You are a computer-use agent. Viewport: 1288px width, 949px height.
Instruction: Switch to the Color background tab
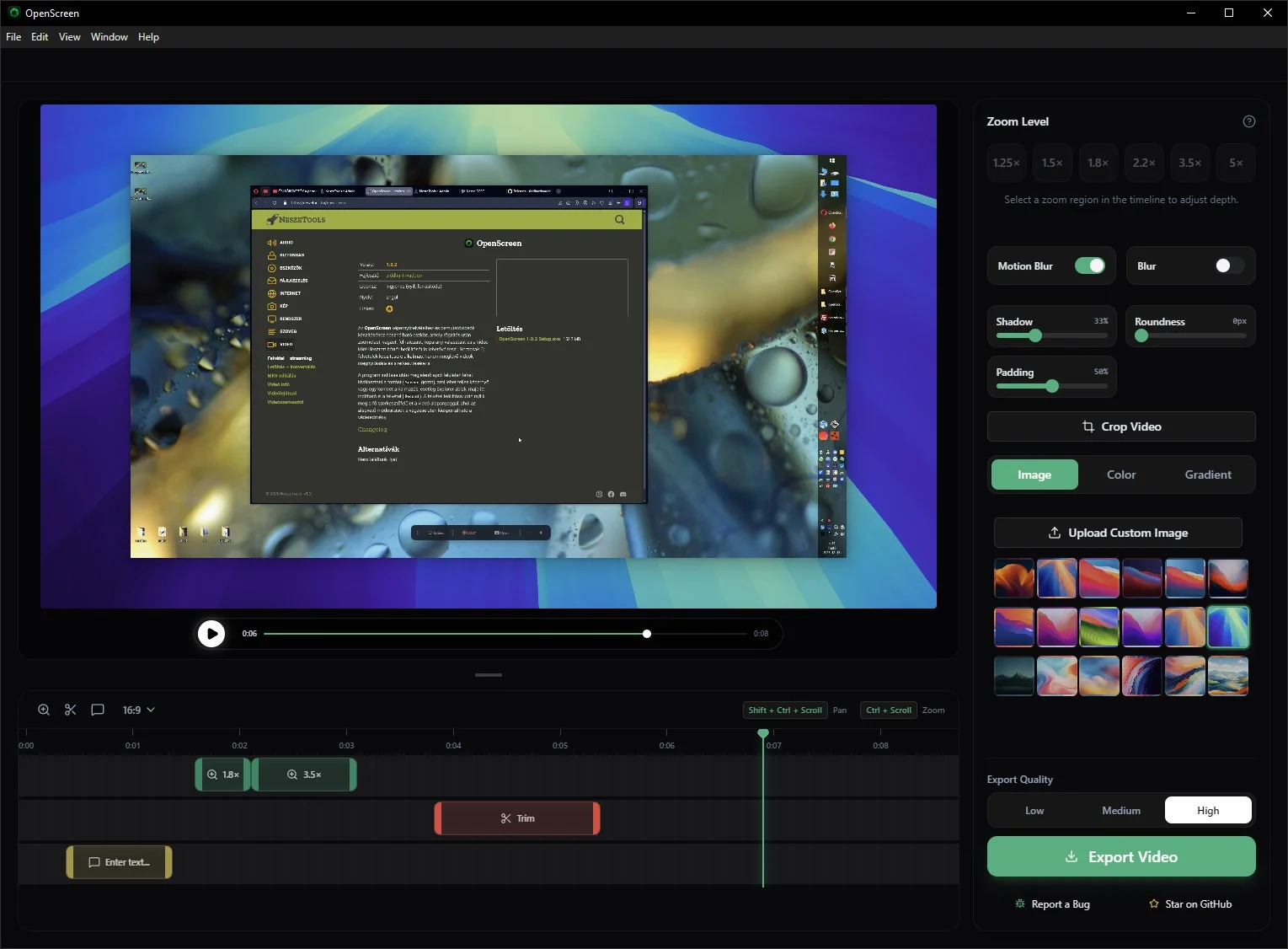point(1121,474)
